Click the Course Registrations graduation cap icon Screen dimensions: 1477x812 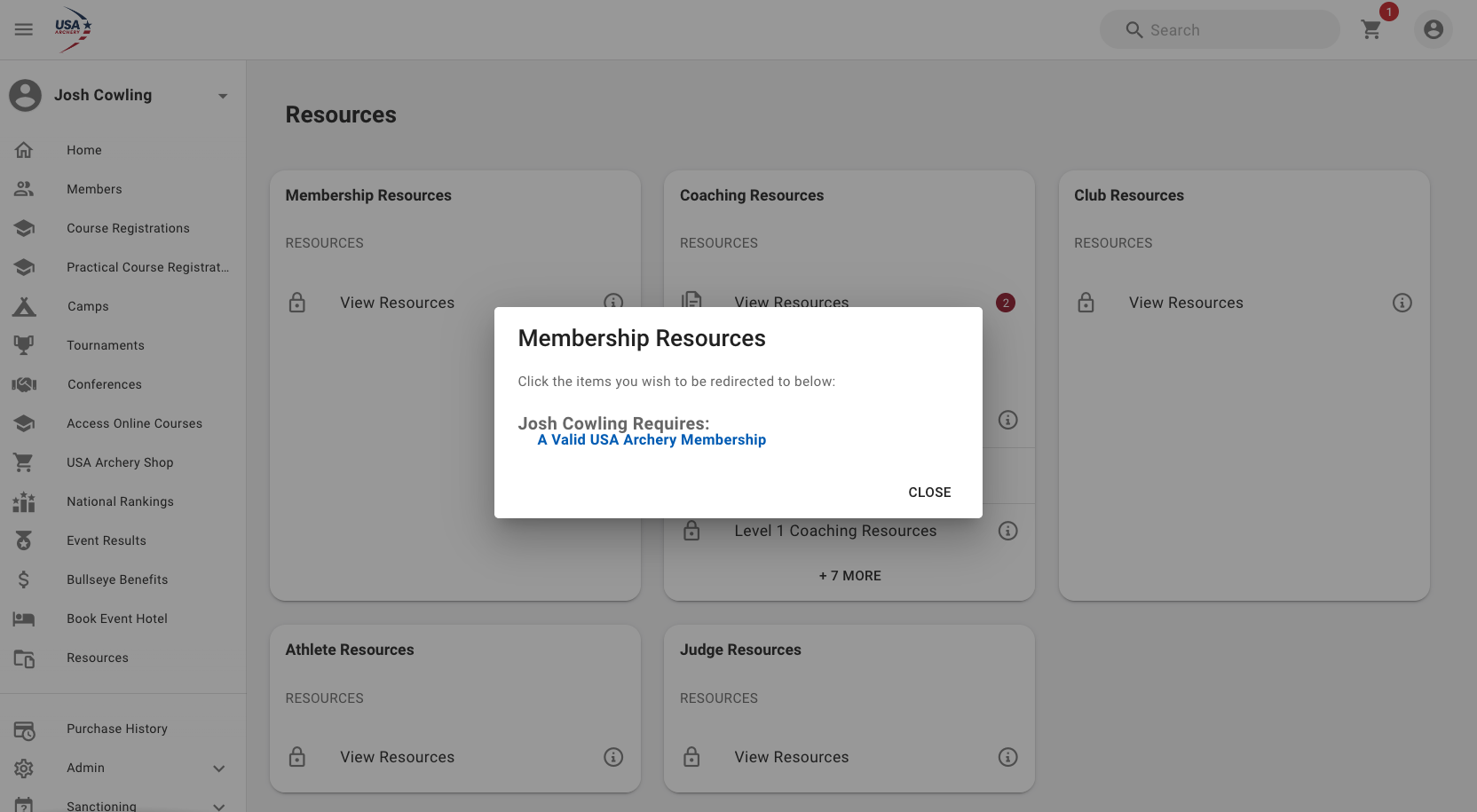tap(24, 228)
